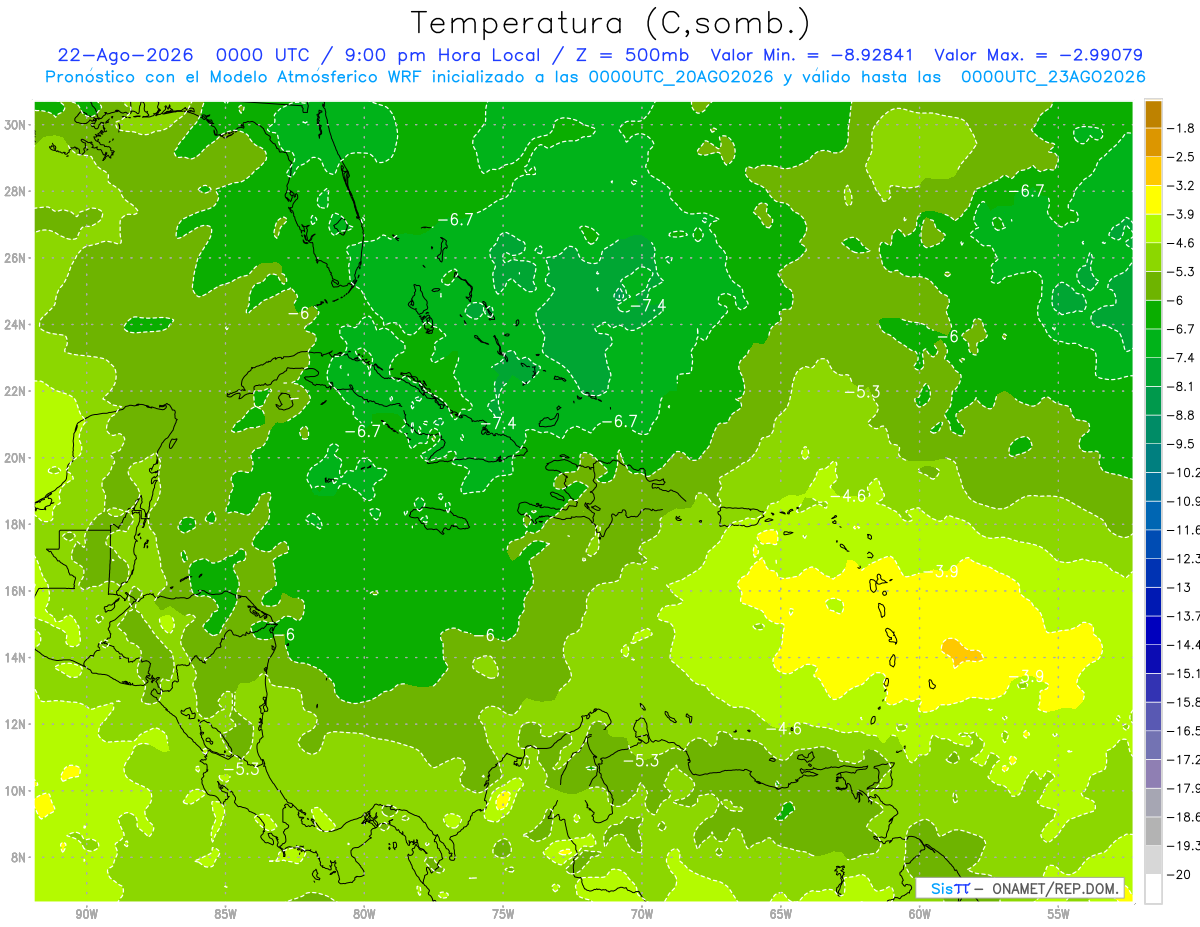The height and width of the screenshot is (927, 1200).
Task: Click the -13.7 value on the color legend
Action: 1183,615
